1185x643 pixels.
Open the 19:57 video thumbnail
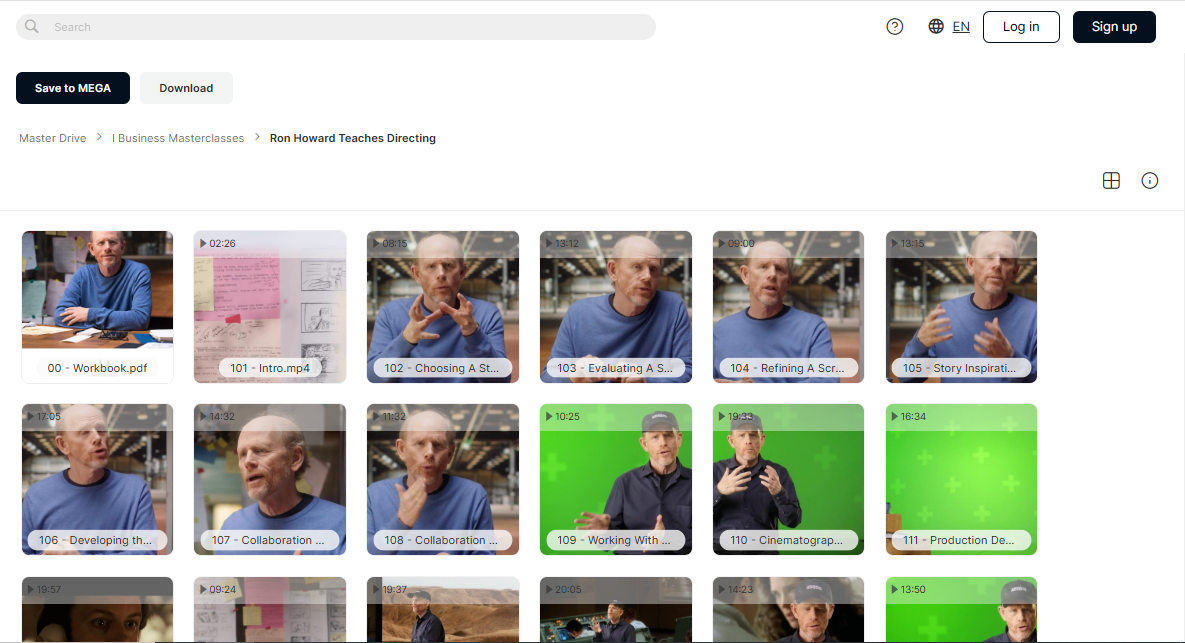tap(97, 610)
